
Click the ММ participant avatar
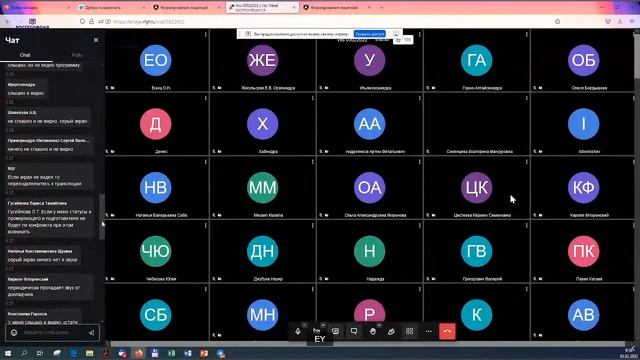click(262, 188)
